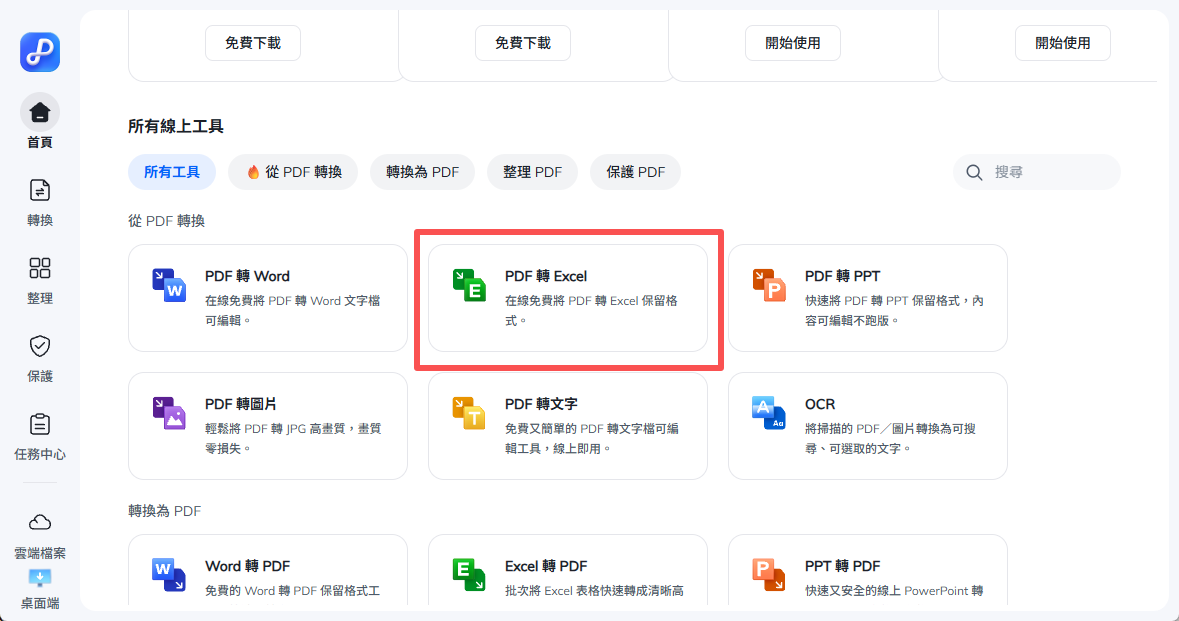Image resolution: width=1179 pixels, height=621 pixels.
Task: Click the LightPDF logo icon
Action: click(39, 52)
